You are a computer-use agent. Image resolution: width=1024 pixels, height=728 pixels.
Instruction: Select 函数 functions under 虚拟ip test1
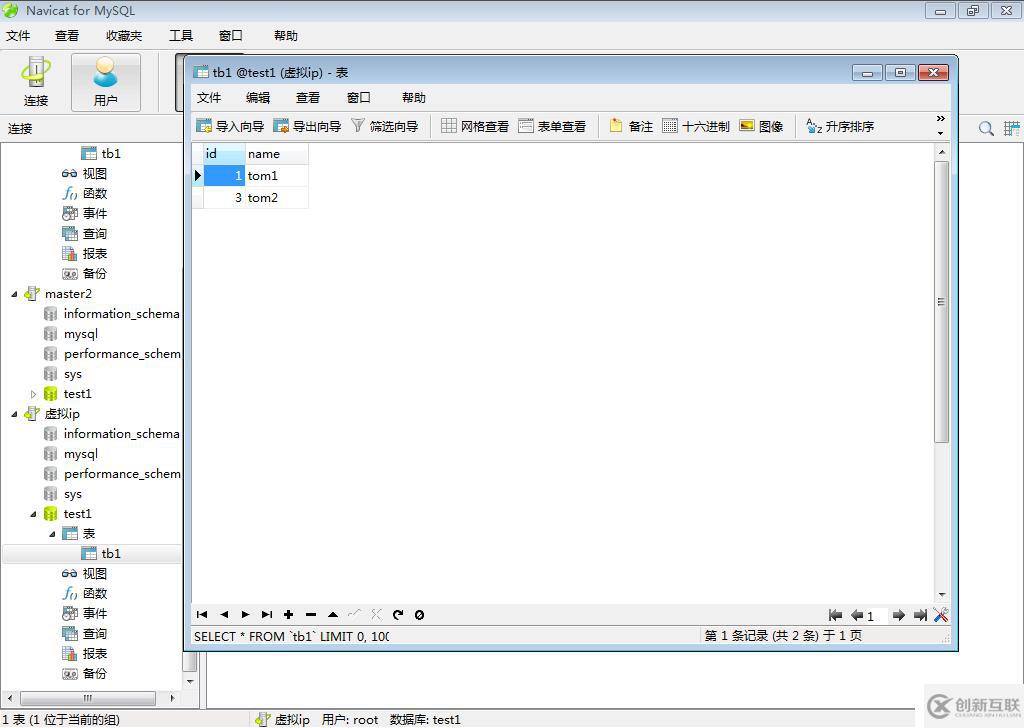pyautogui.click(x=84, y=593)
